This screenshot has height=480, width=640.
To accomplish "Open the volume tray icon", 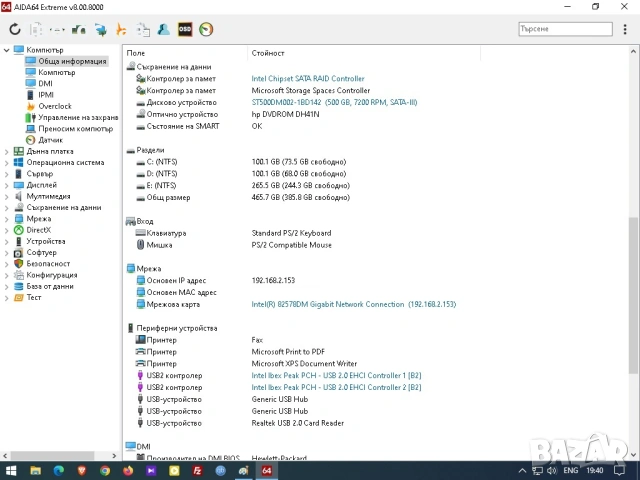I will point(552,471).
